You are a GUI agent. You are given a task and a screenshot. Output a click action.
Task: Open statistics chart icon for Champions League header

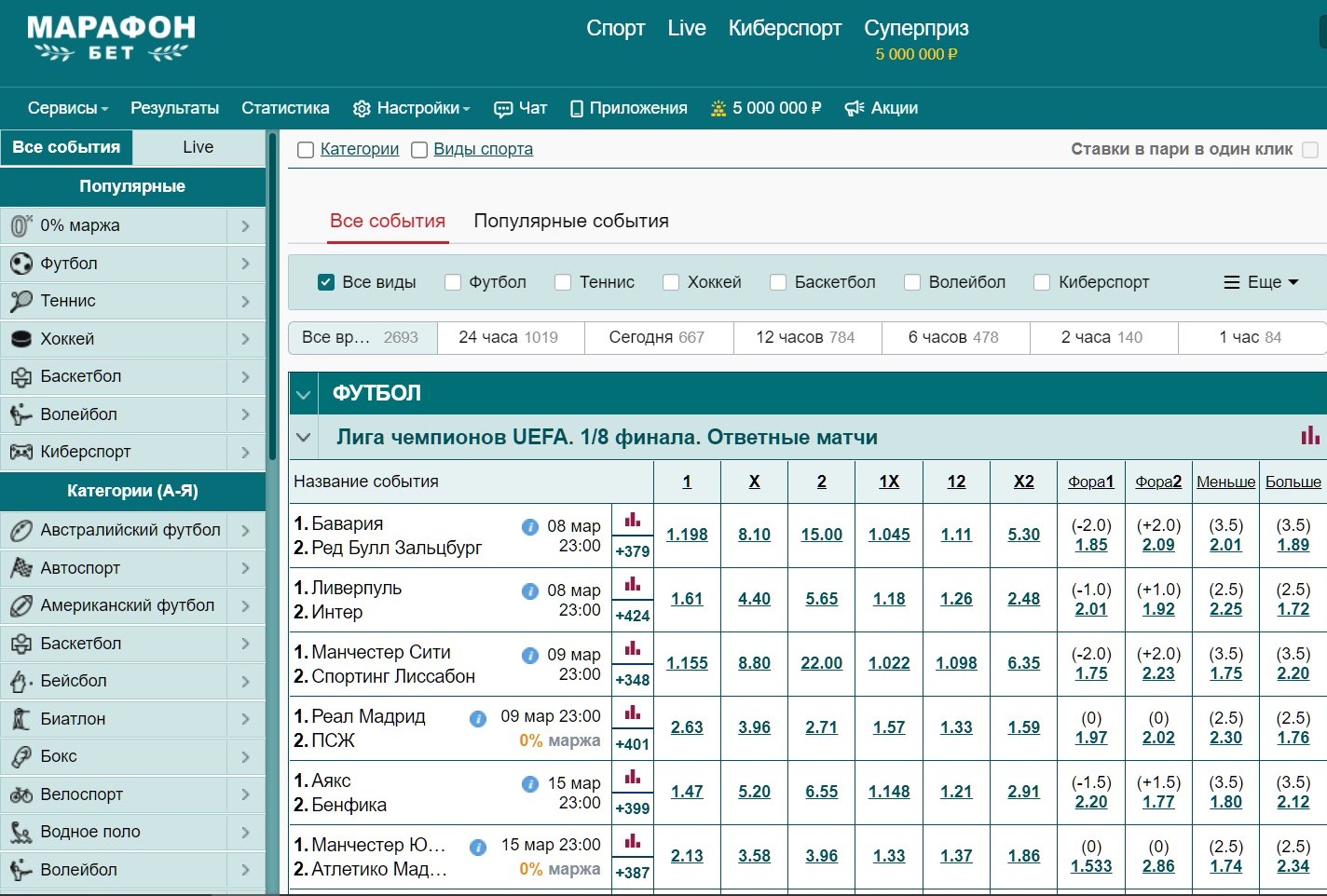[1310, 435]
